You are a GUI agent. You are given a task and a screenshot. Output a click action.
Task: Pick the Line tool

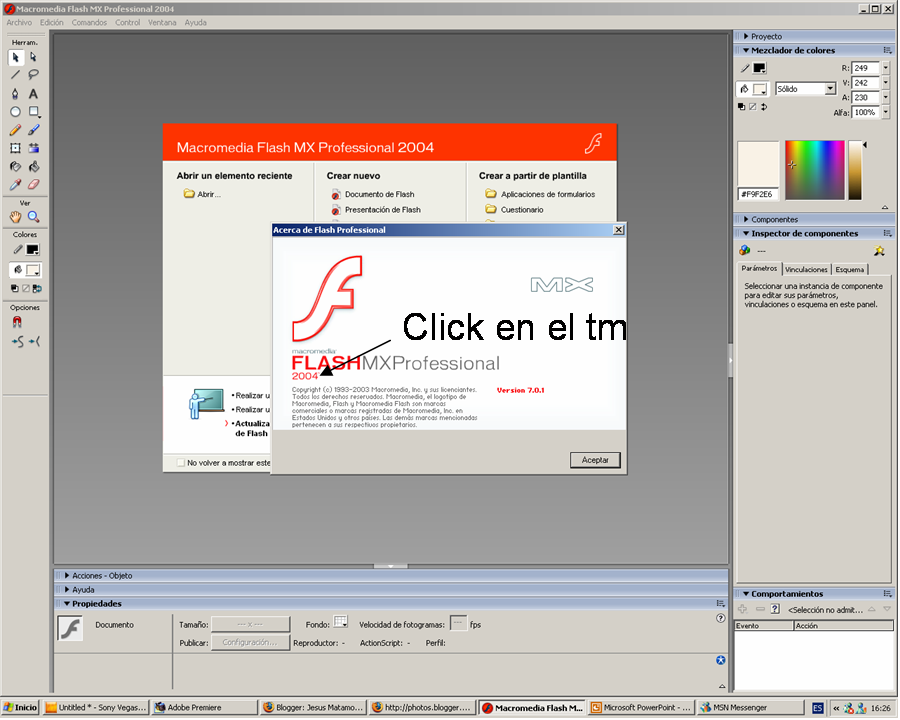click(x=15, y=75)
